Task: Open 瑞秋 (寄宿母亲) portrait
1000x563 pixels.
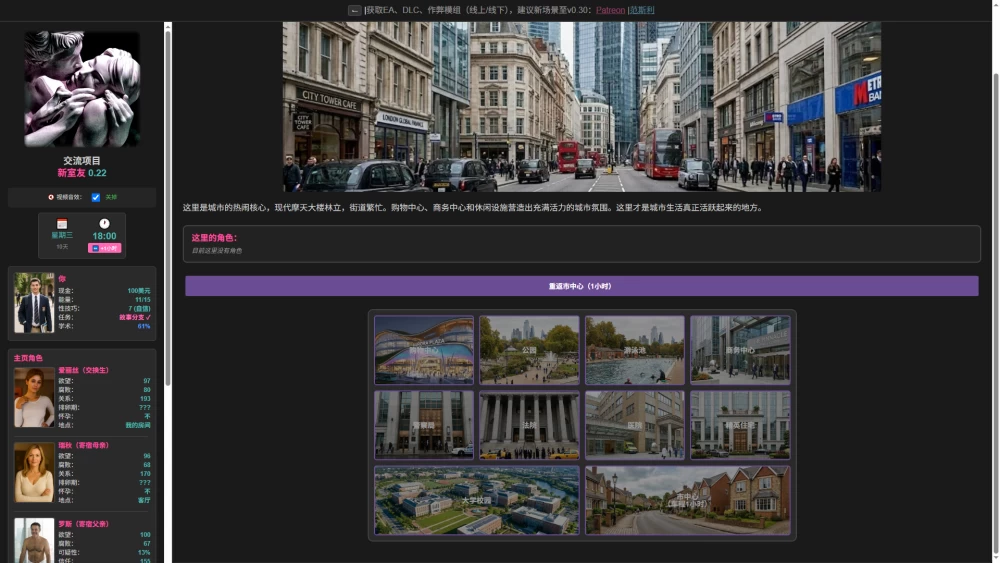Action: 34,472
